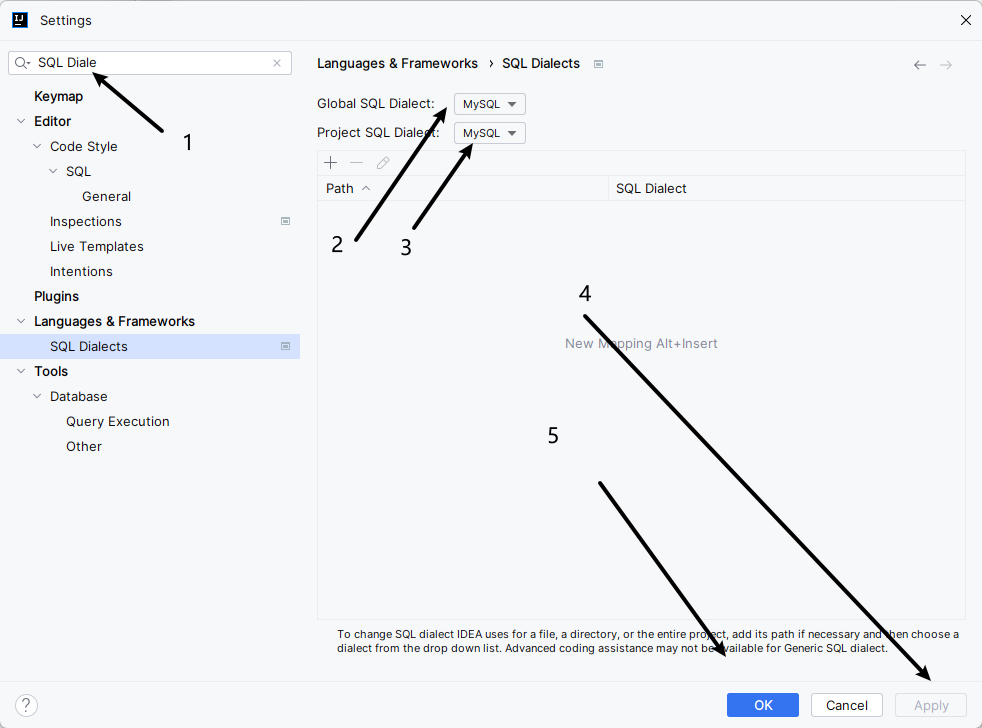Select General under SQL code style
This screenshot has width=982, height=728.
106,196
